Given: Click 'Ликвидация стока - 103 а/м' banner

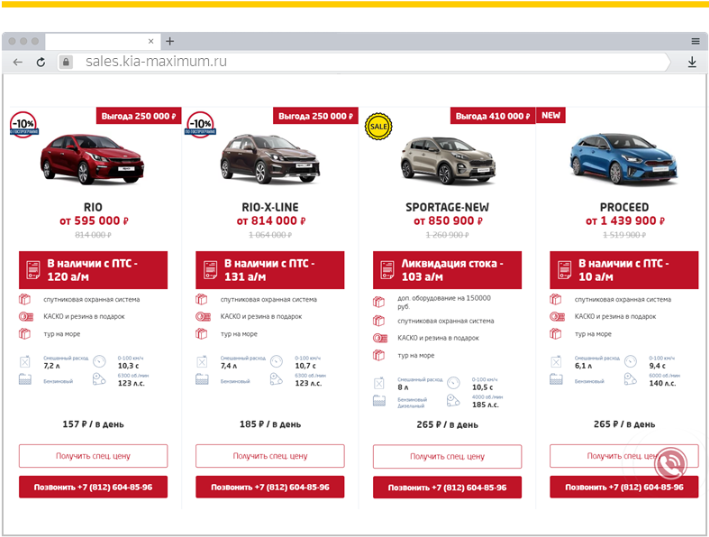Looking at the screenshot, I should pos(447,270).
